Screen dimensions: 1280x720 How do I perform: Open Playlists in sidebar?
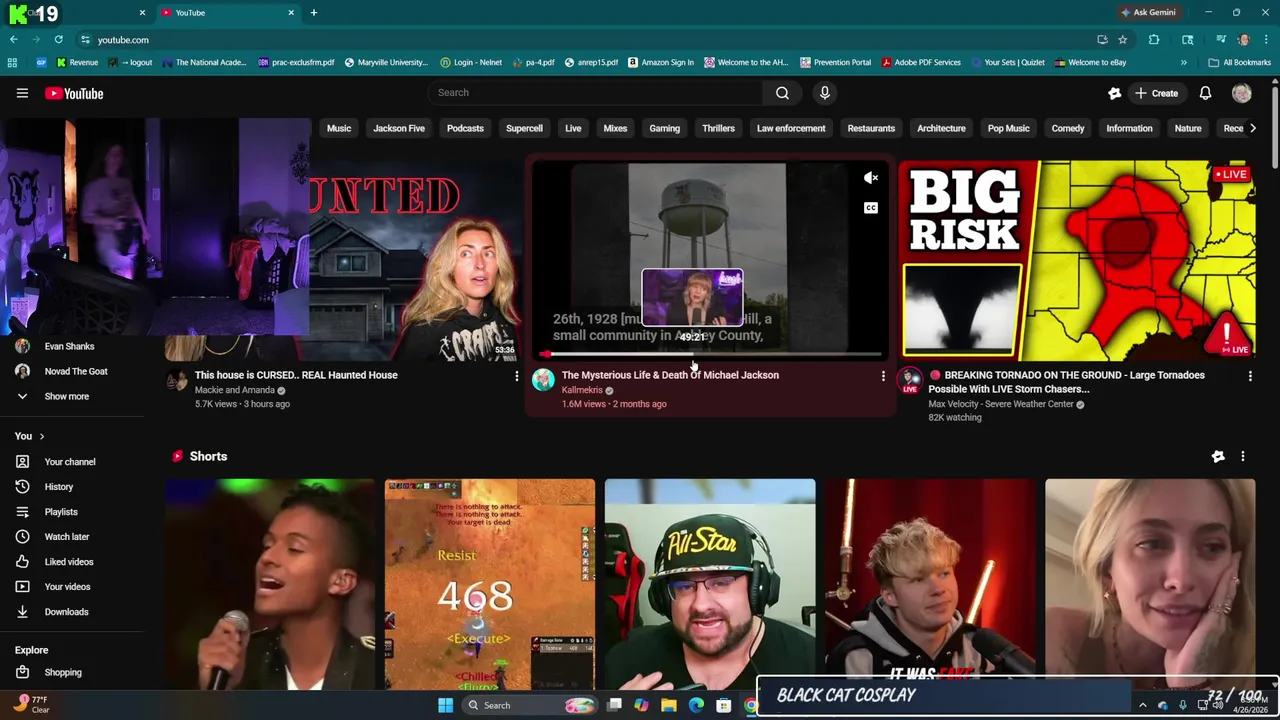pyautogui.click(x=61, y=512)
